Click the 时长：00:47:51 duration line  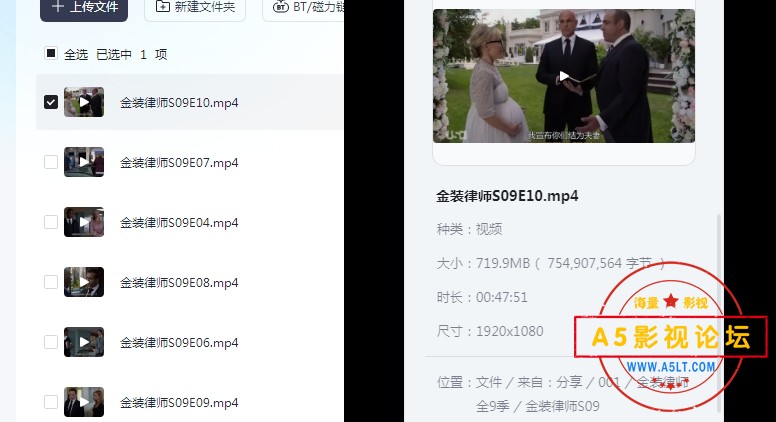tap(482, 297)
